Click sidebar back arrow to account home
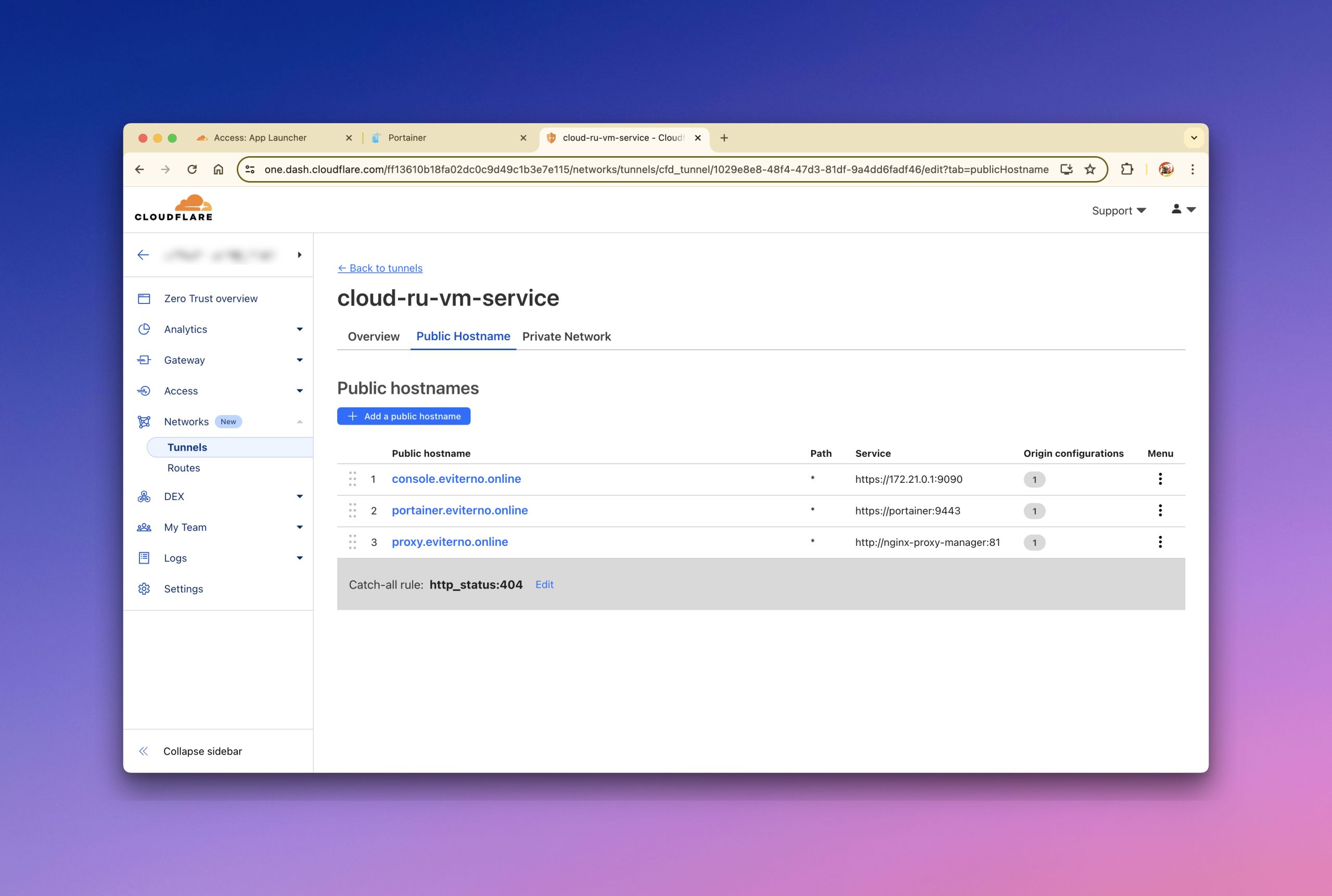Image resolution: width=1332 pixels, height=896 pixels. [x=144, y=255]
